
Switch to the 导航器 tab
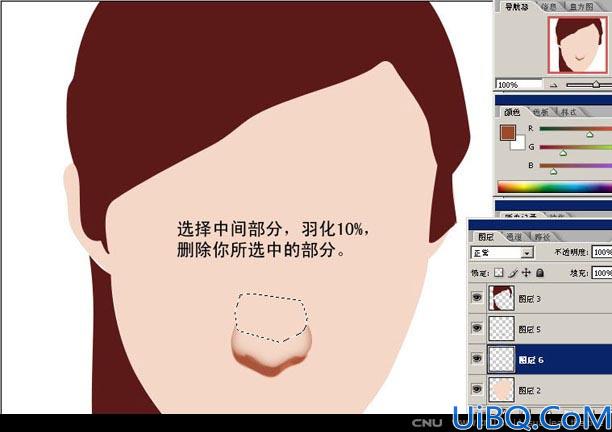click(516, 7)
